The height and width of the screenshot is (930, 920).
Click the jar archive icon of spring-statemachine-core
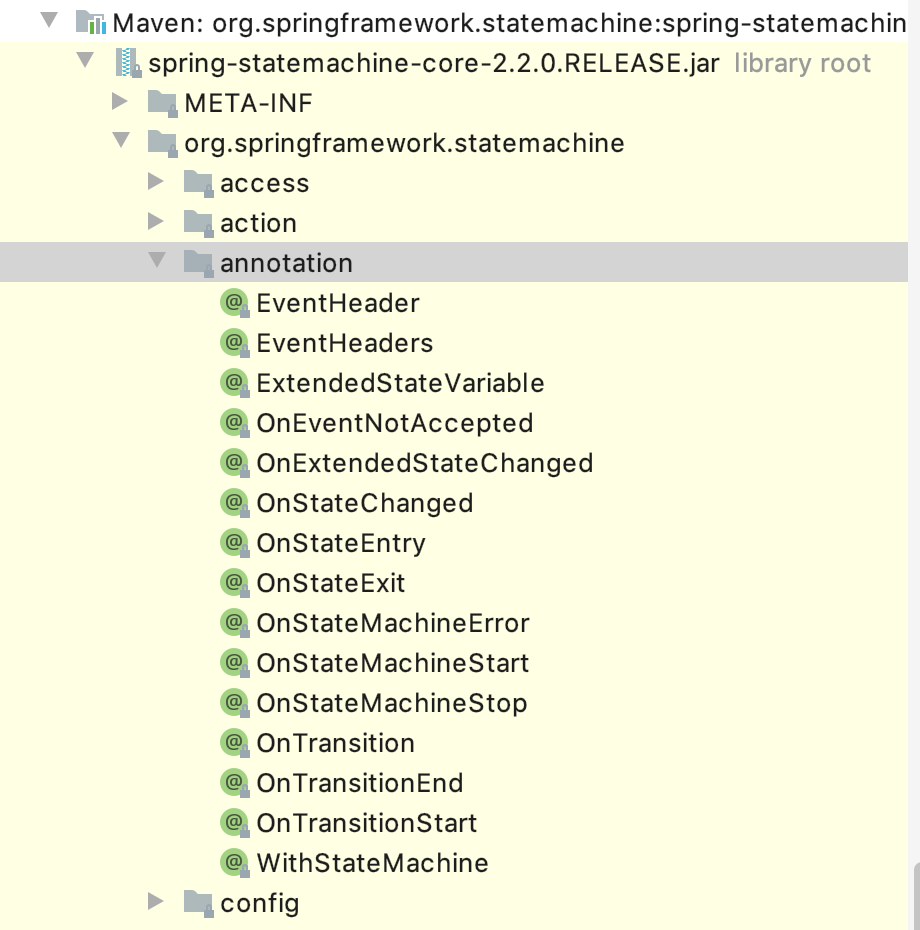click(128, 63)
